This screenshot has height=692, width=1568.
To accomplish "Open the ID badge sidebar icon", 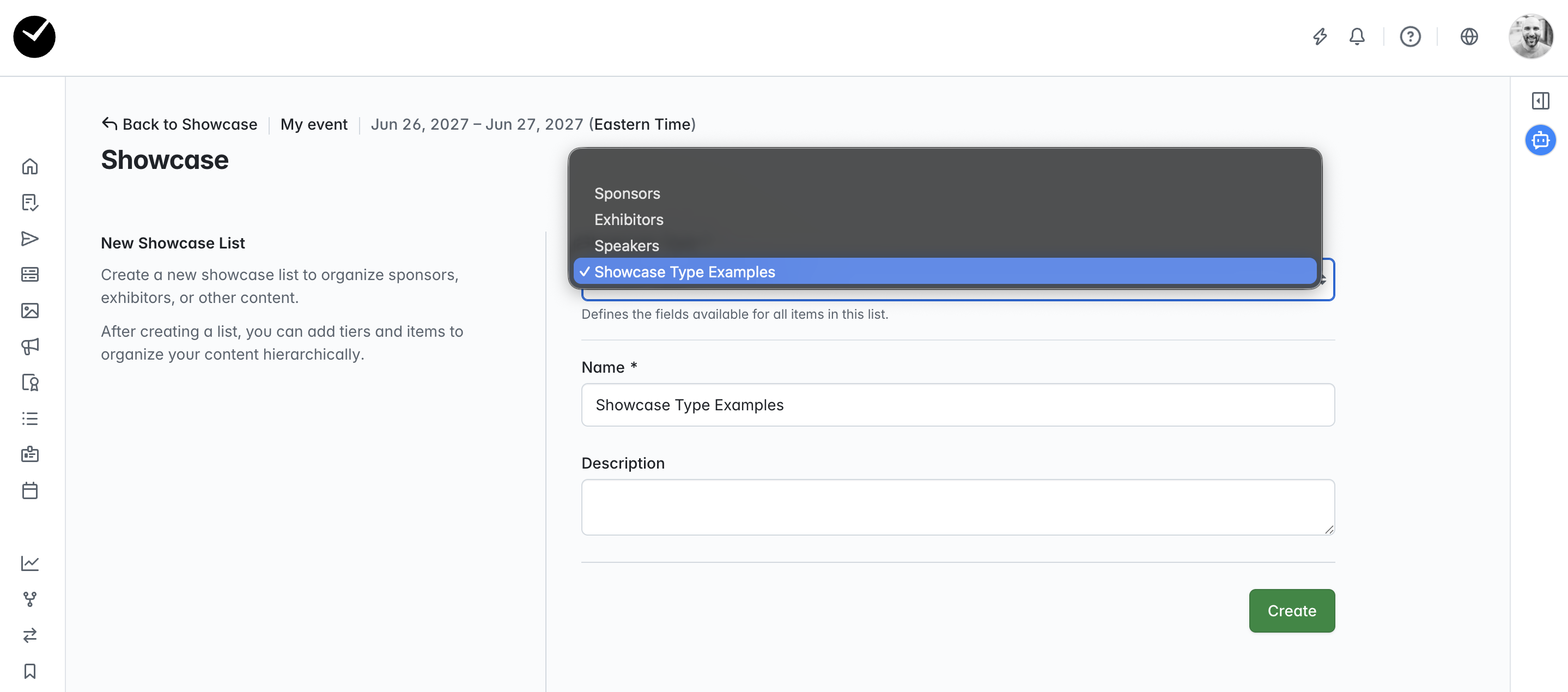I will (x=30, y=454).
